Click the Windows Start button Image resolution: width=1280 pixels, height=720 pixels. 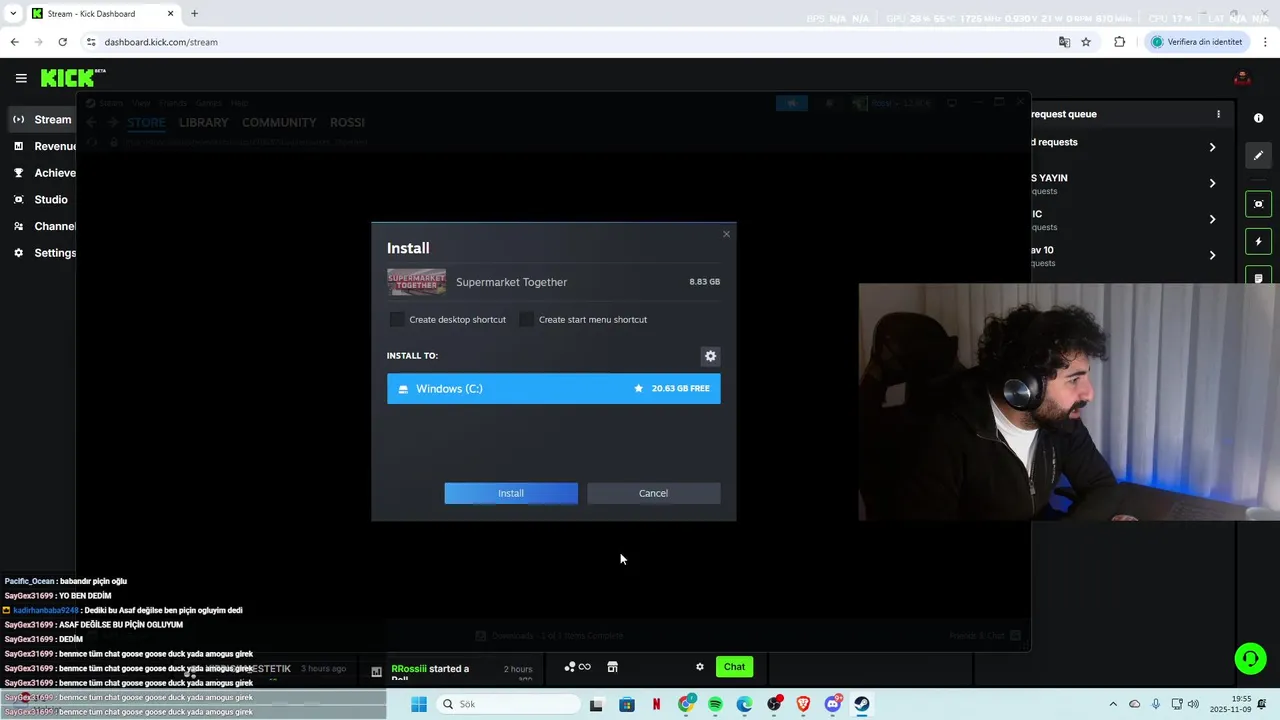click(419, 704)
